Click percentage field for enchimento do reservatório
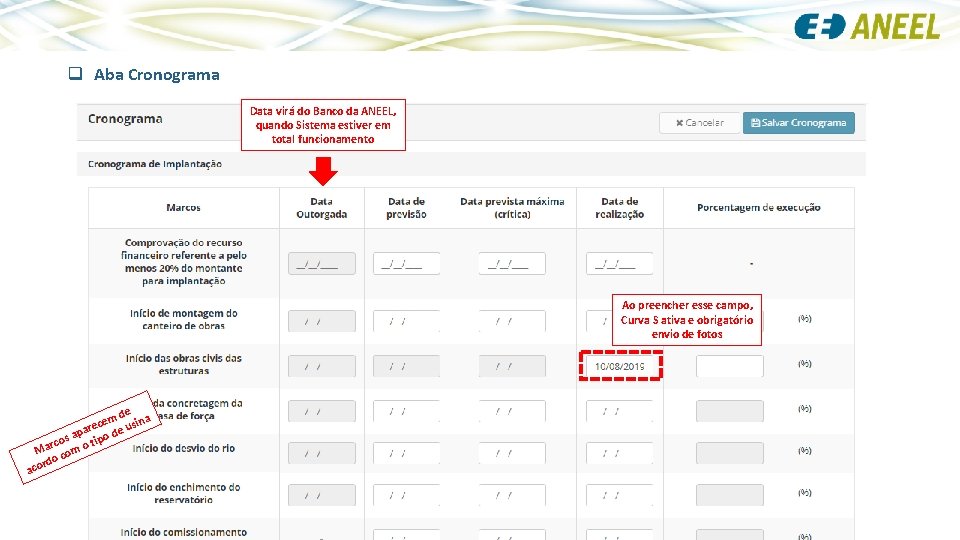The height and width of the screenshot is (540, 960). click(x=730, y=495)
